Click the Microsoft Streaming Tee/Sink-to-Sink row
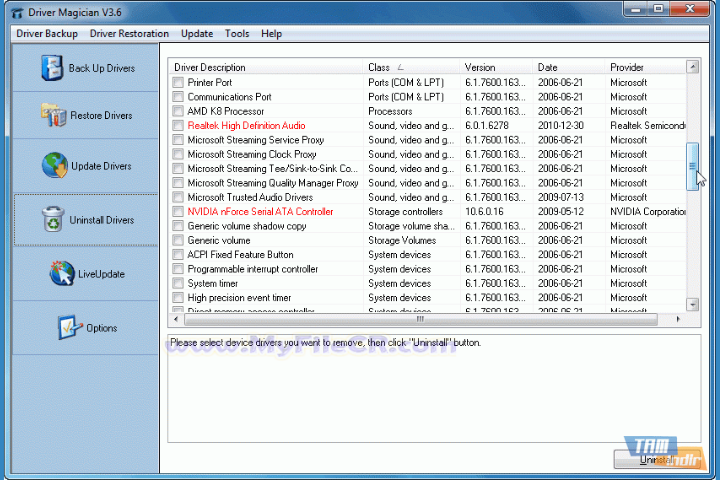 (x=428, y=169)
